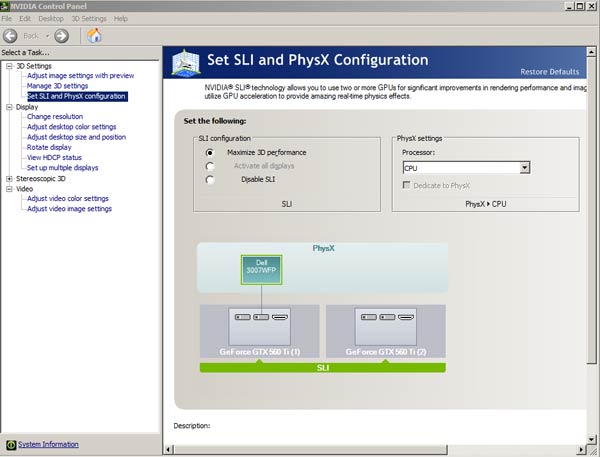Click the Dell 3007WFP monitor box

pos(259,270)
